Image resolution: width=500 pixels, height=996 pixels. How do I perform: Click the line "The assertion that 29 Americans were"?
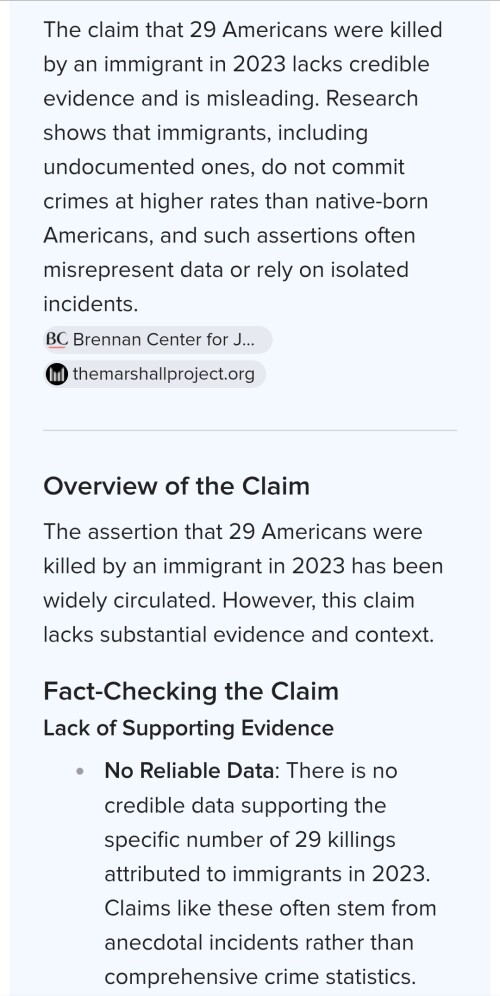pos(233,532)
